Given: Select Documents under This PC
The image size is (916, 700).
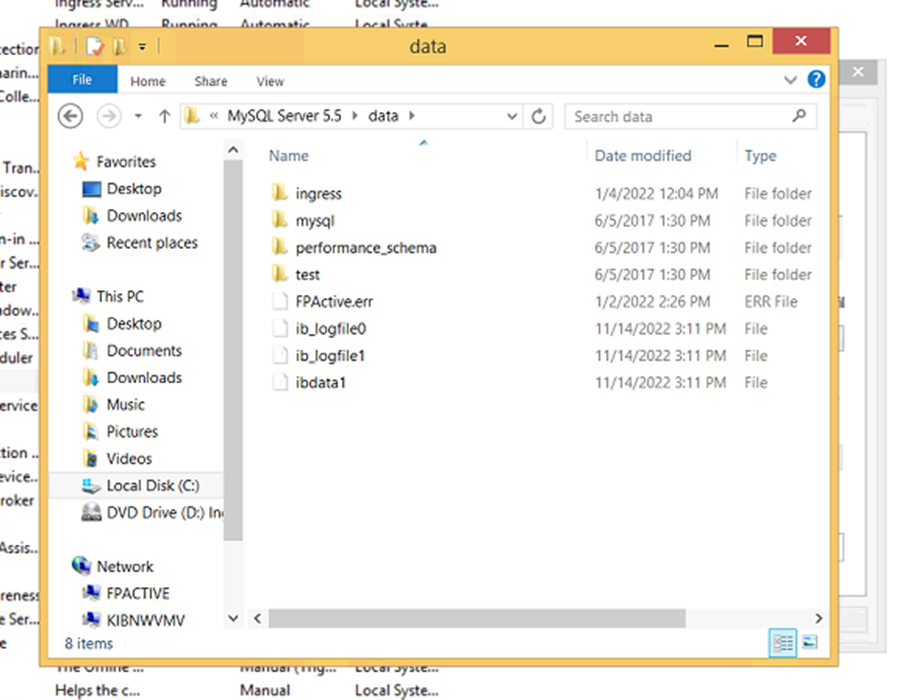Looking at the screenshot, I should pyautogui.click(x=144, y=350).
